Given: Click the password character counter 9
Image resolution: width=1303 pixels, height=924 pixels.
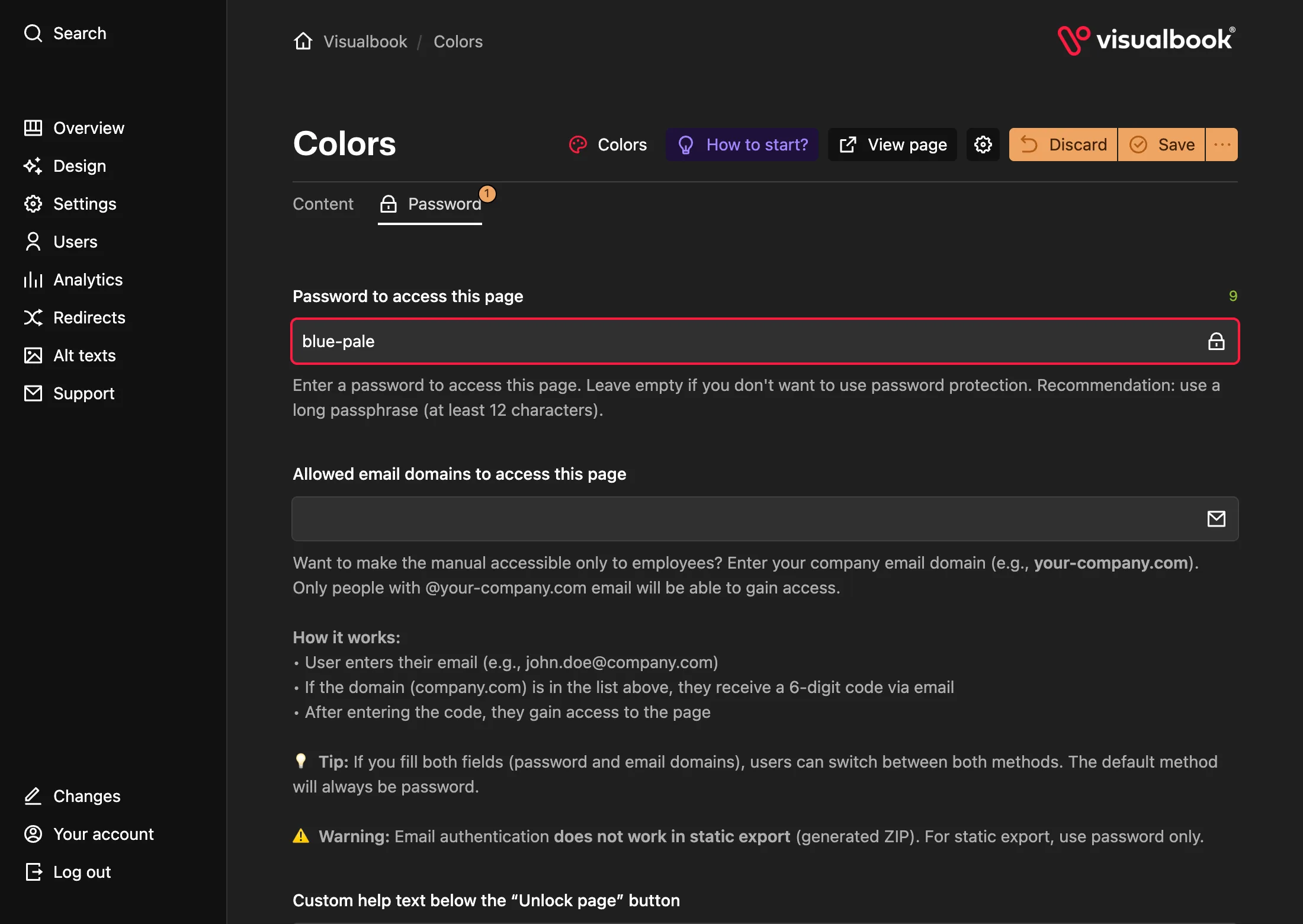Looking at the screenshot, I should point(1233,296).
